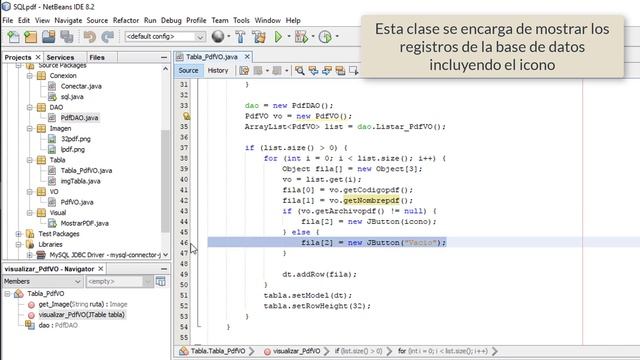Close the Navigator panel tab
Screen dimensions: 640x360
100,269
